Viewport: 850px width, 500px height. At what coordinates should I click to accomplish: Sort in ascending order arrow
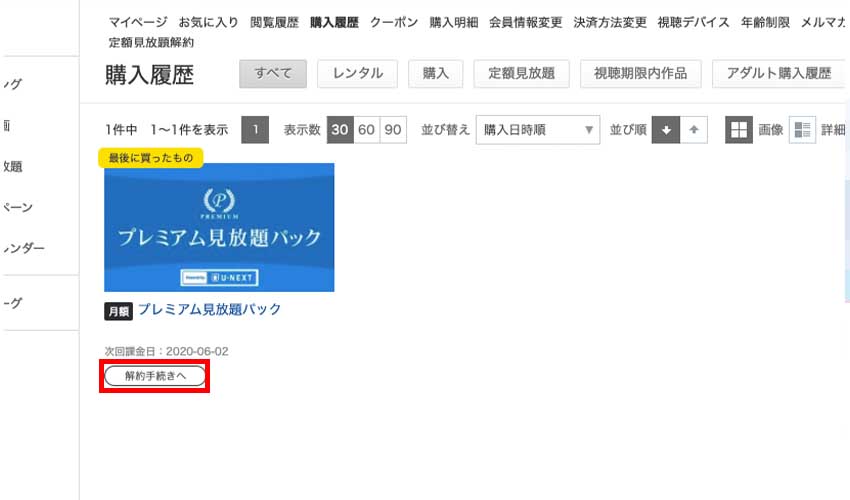(x=694, y=130)
